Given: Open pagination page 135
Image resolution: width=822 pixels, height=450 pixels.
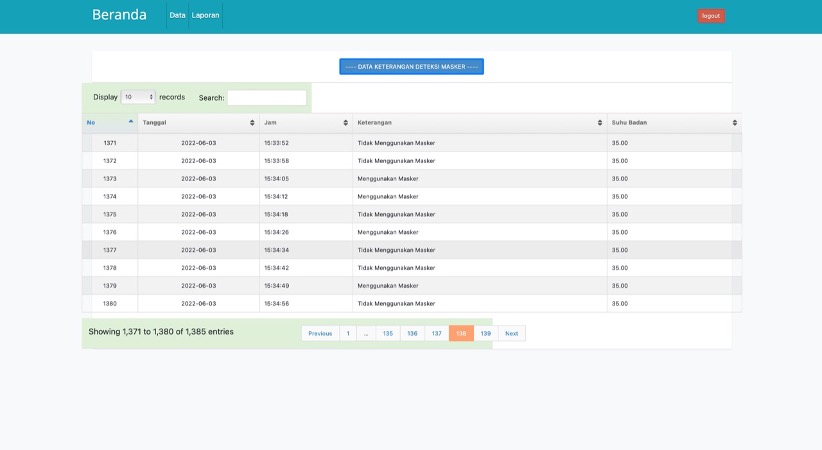Looking at the screenshot, I should [x=388, y=334].
